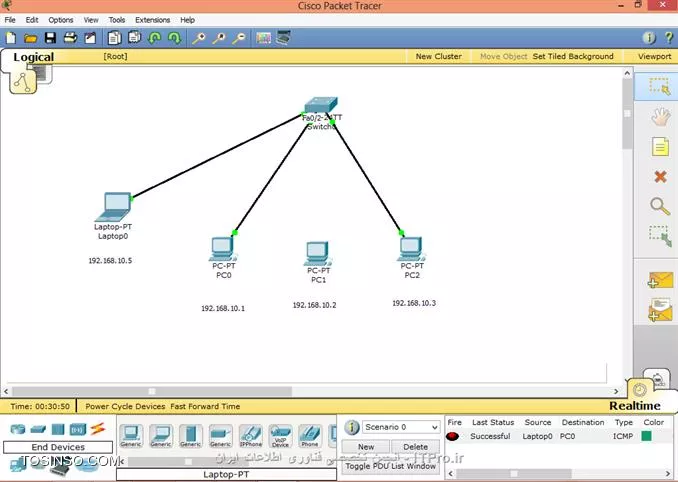Switch to Realtime mode tab
This screenshot has height=482, width=678.
(x=635, y=405)
